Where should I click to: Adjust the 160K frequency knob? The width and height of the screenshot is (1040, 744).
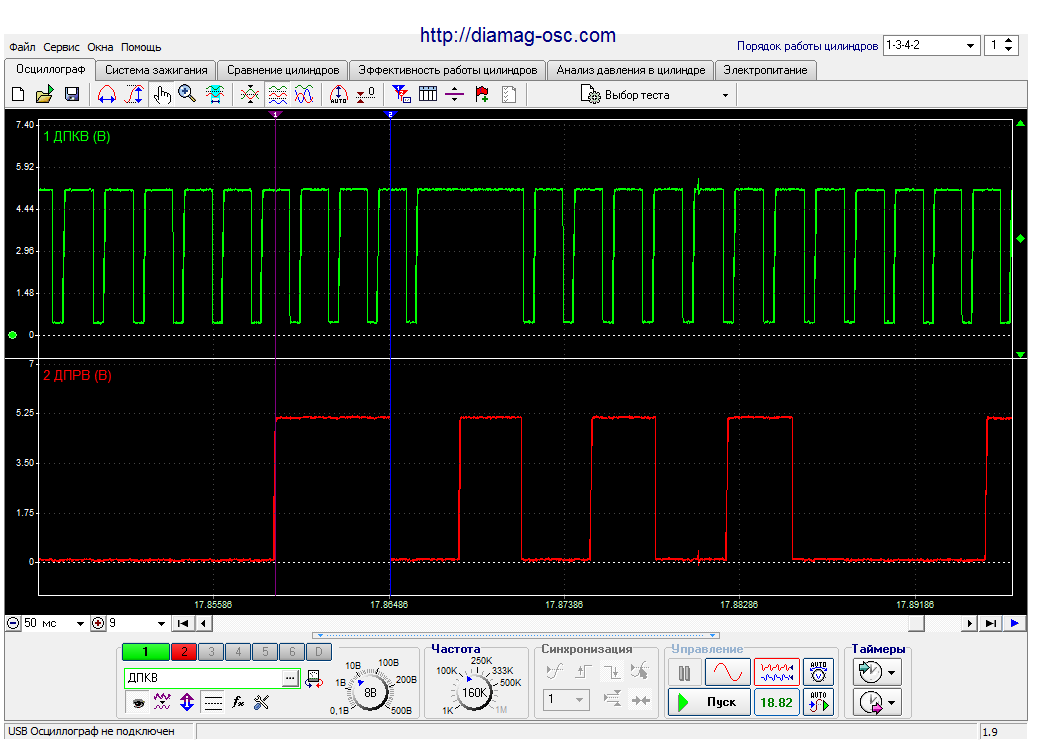click(x=474, y=692)
